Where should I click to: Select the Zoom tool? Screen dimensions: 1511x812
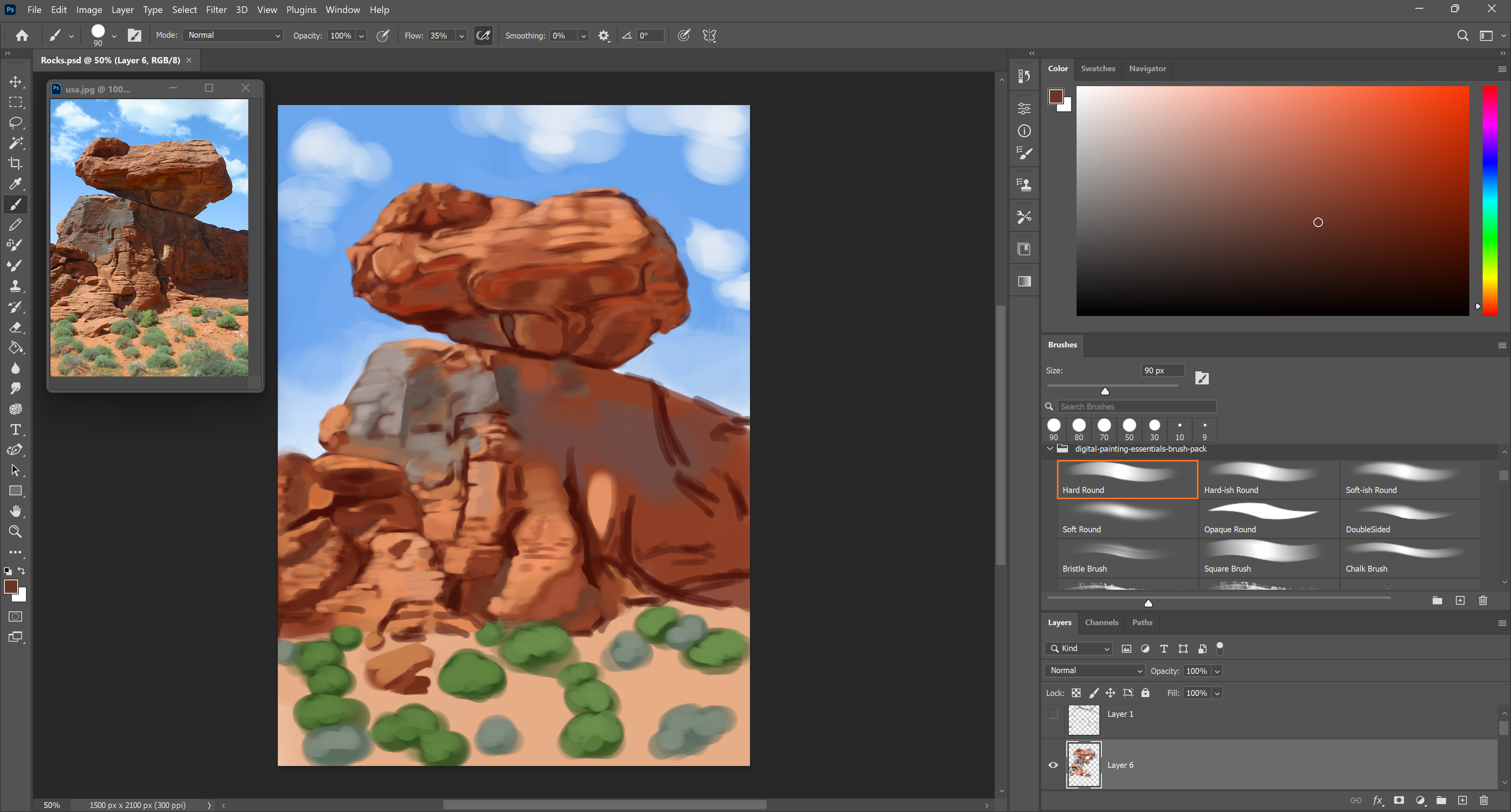click(15, 532)
